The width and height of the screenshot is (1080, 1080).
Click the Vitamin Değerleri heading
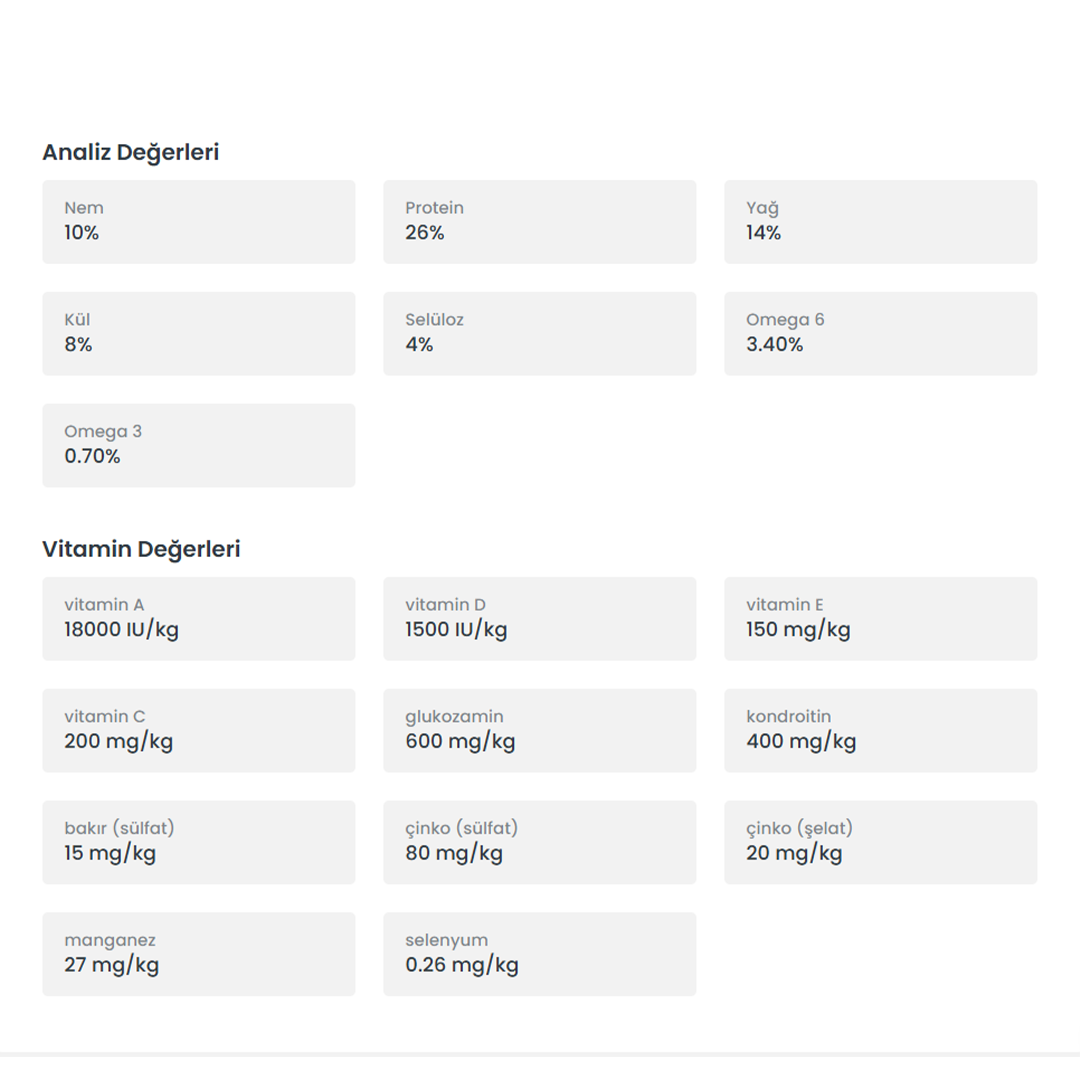click(141, 549)
